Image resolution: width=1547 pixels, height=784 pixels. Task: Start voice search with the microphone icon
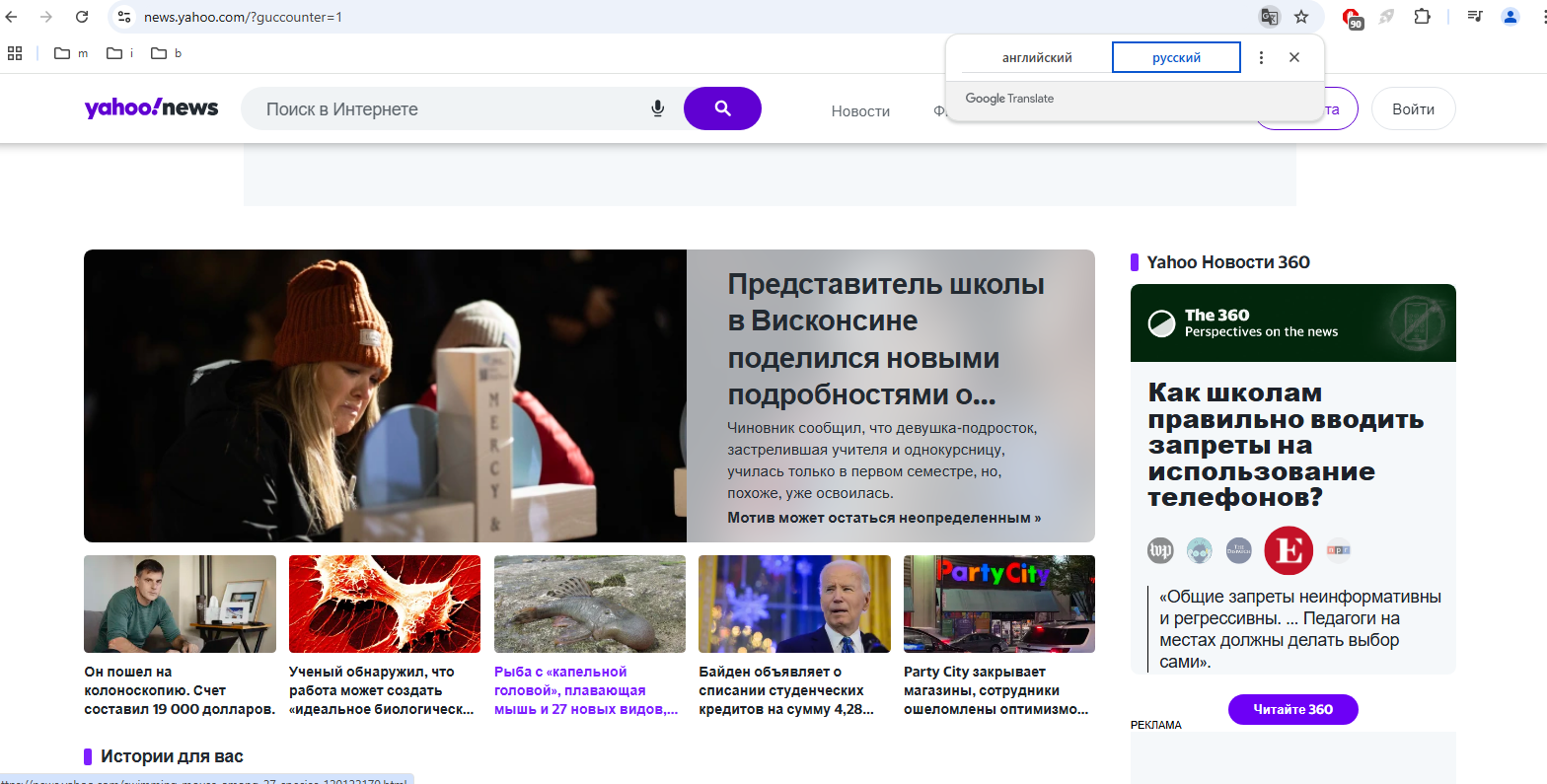658,108
